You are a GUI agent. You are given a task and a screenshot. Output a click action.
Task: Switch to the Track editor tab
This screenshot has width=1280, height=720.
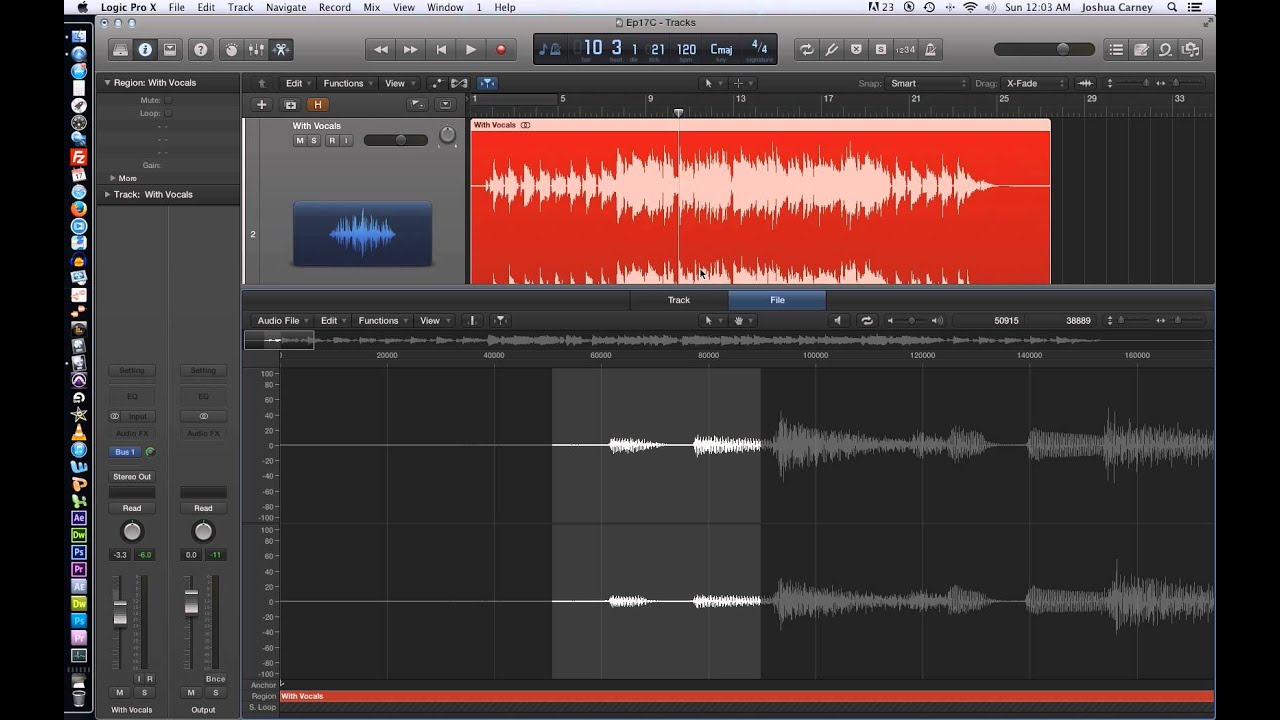679,300
